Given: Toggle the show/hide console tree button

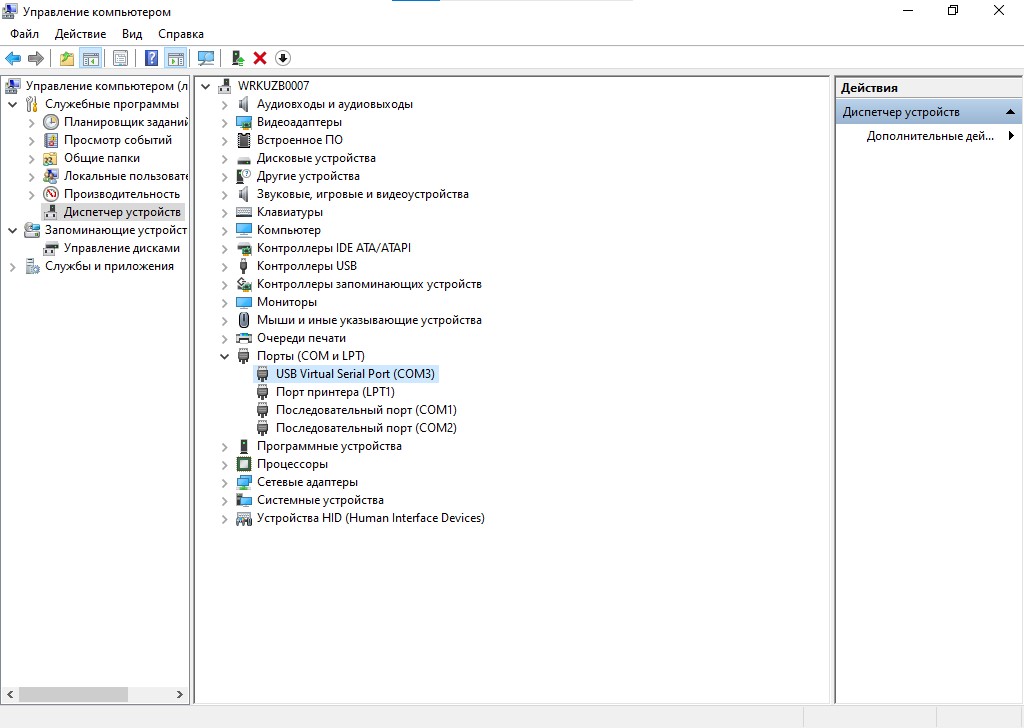Looking at the screenshot, I should 91,58.
